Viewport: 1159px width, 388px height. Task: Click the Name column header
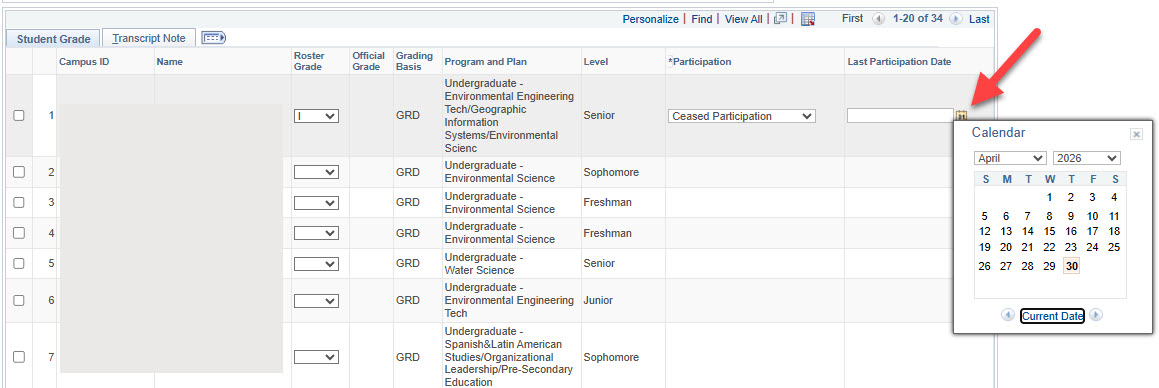(169, 61)
